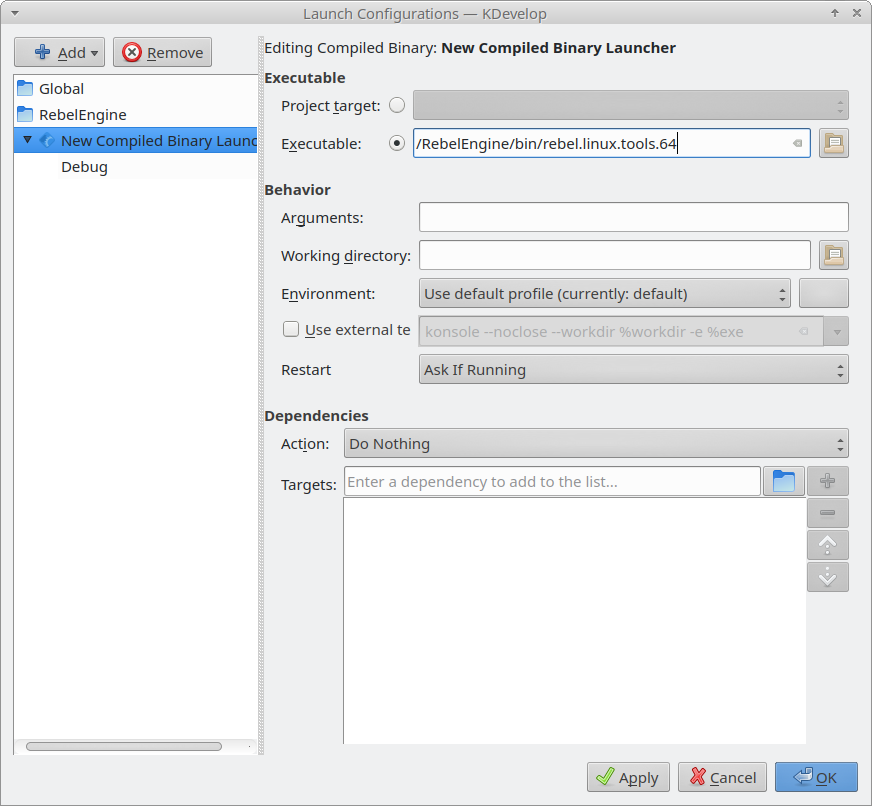This screenshot has height=806, width=872.
Task: Choose the Executable radio button
Action: (x=397, y=144)
